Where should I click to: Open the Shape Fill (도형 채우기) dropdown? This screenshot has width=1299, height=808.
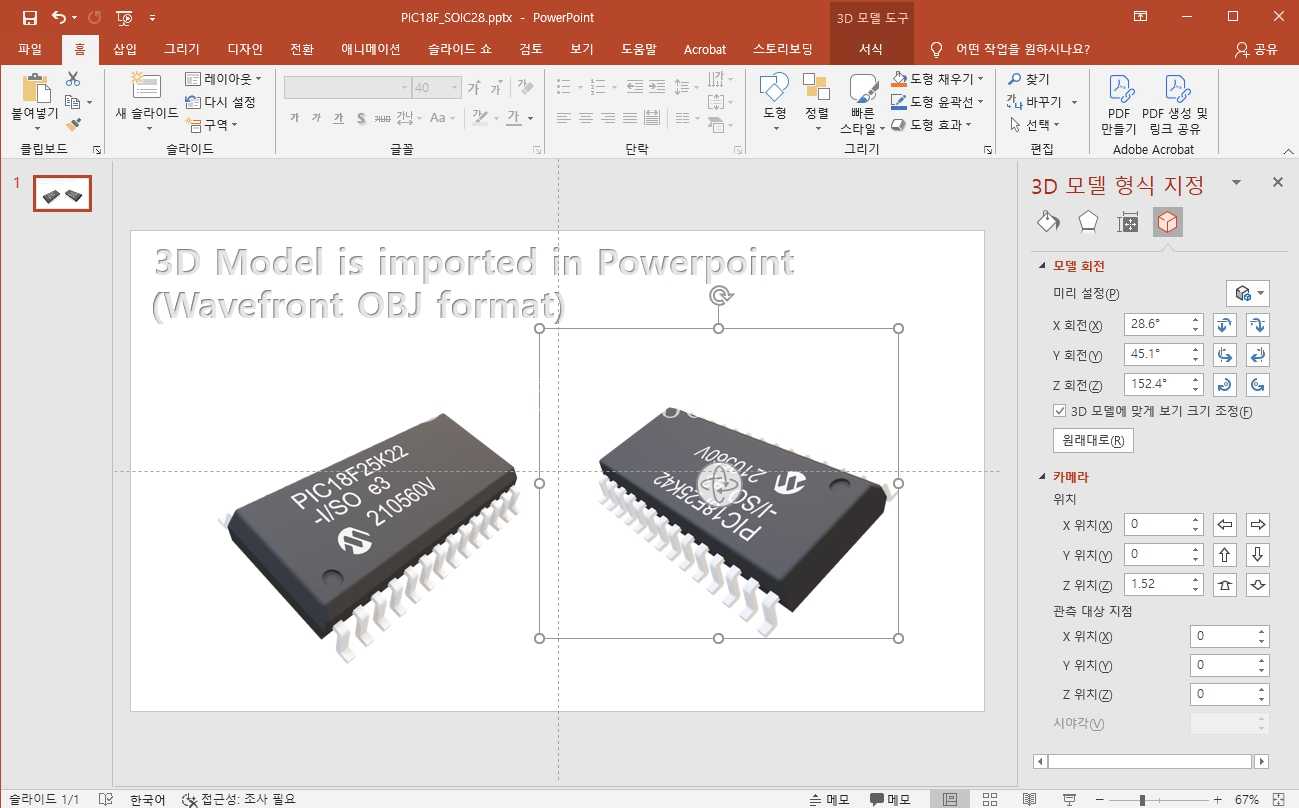(x=938, y=79)
